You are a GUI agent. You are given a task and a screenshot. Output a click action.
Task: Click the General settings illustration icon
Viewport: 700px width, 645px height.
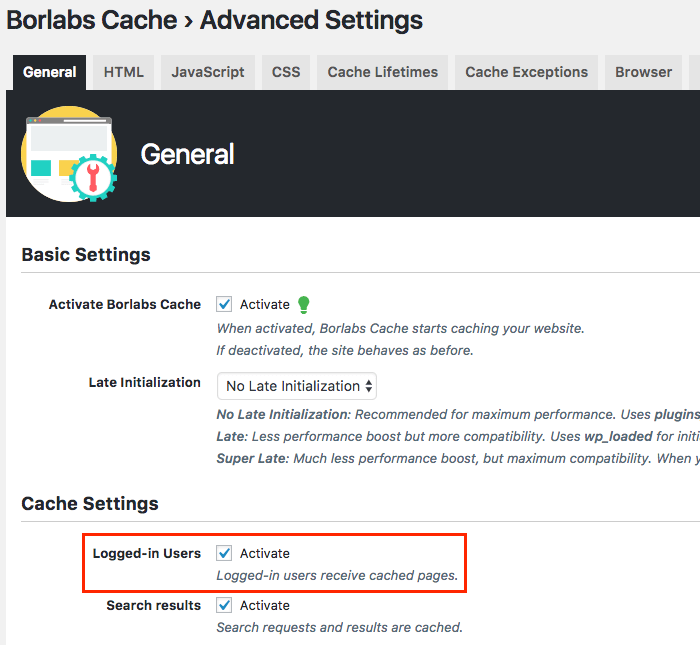coord(69,154)
